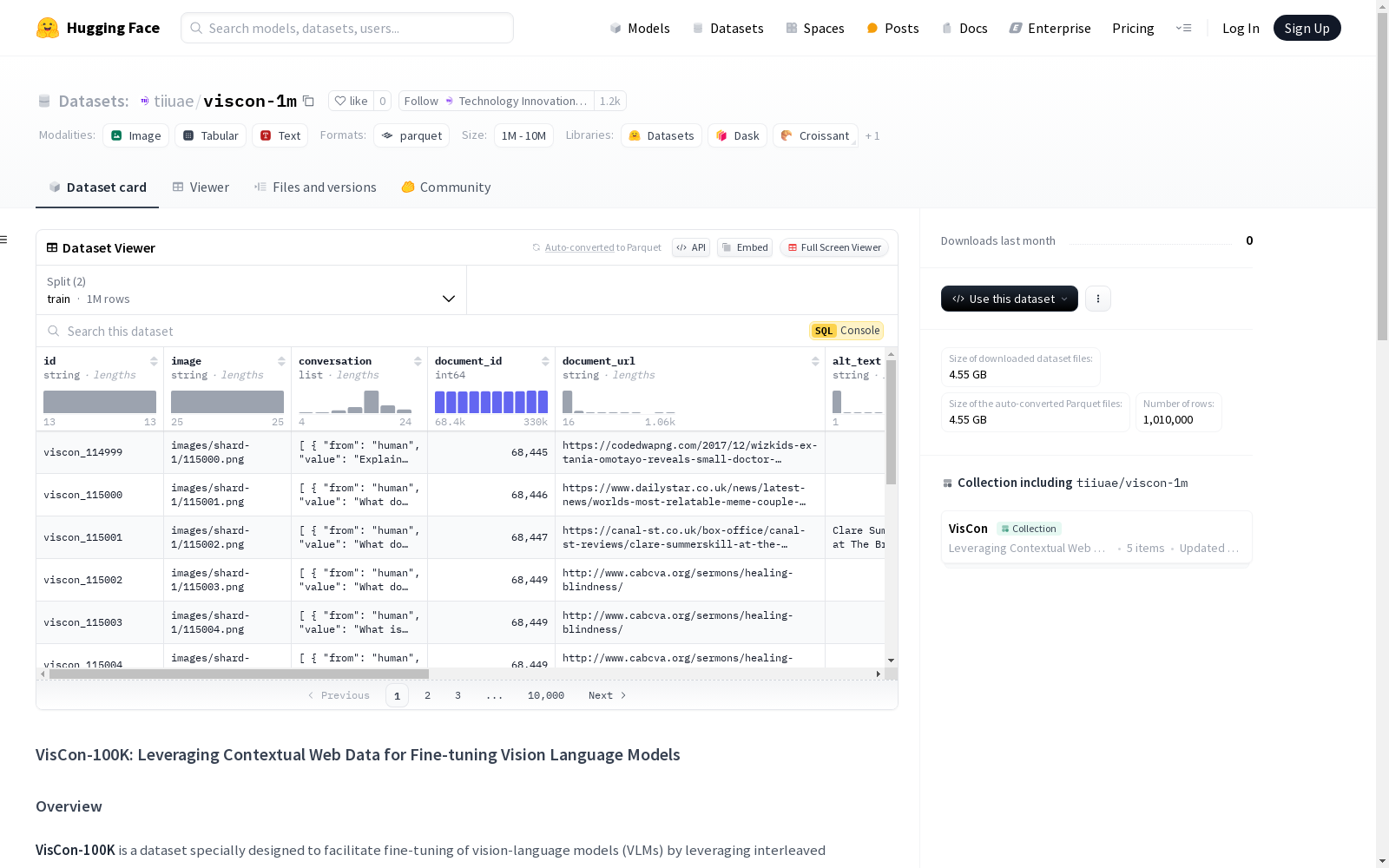
Task: Expand the Use this dataset dropdown
Action: (x=1010, y=299)
